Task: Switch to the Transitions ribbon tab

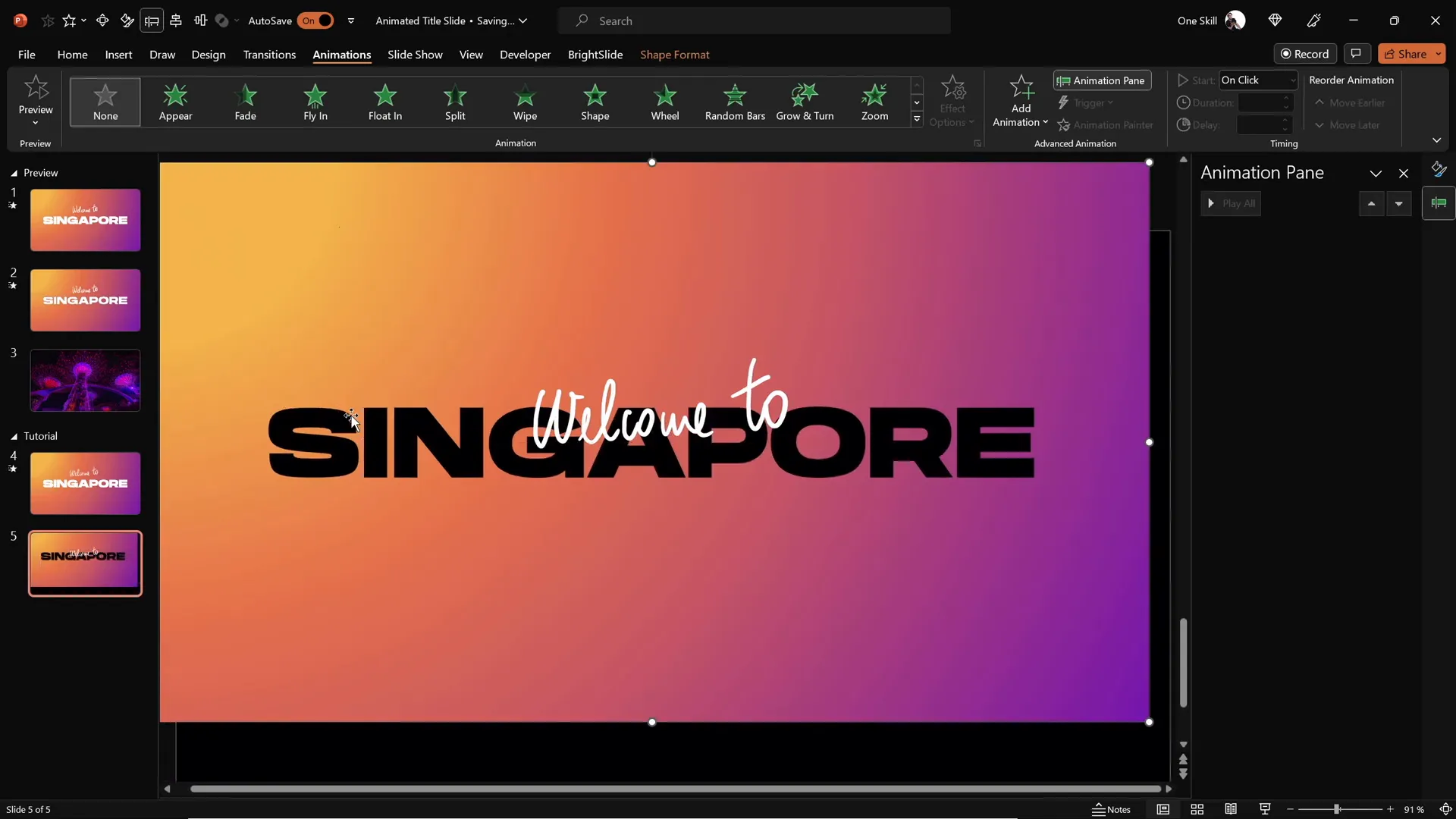Action: (x=269, y=55)
